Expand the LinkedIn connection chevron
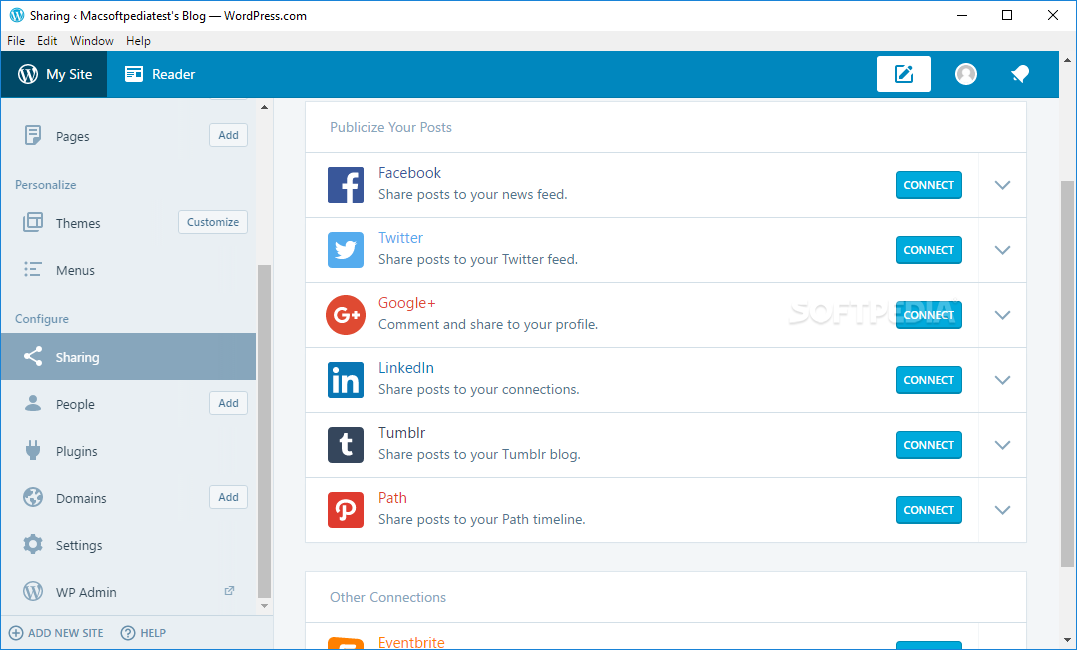Viewport: 1077px width, 650px height. point(1002,380)
